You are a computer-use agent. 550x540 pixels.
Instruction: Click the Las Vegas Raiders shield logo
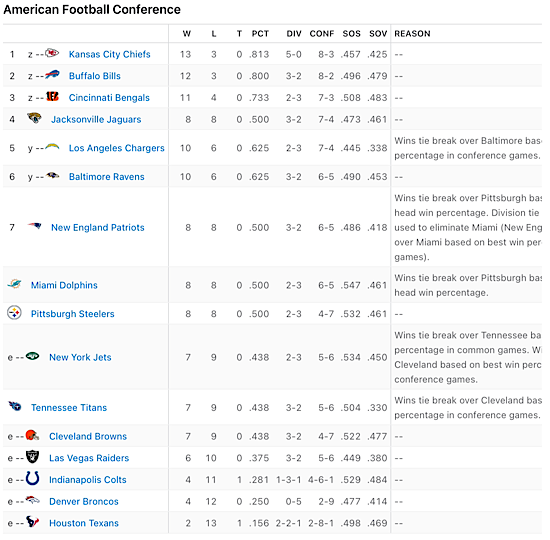(x=33, y=456)
